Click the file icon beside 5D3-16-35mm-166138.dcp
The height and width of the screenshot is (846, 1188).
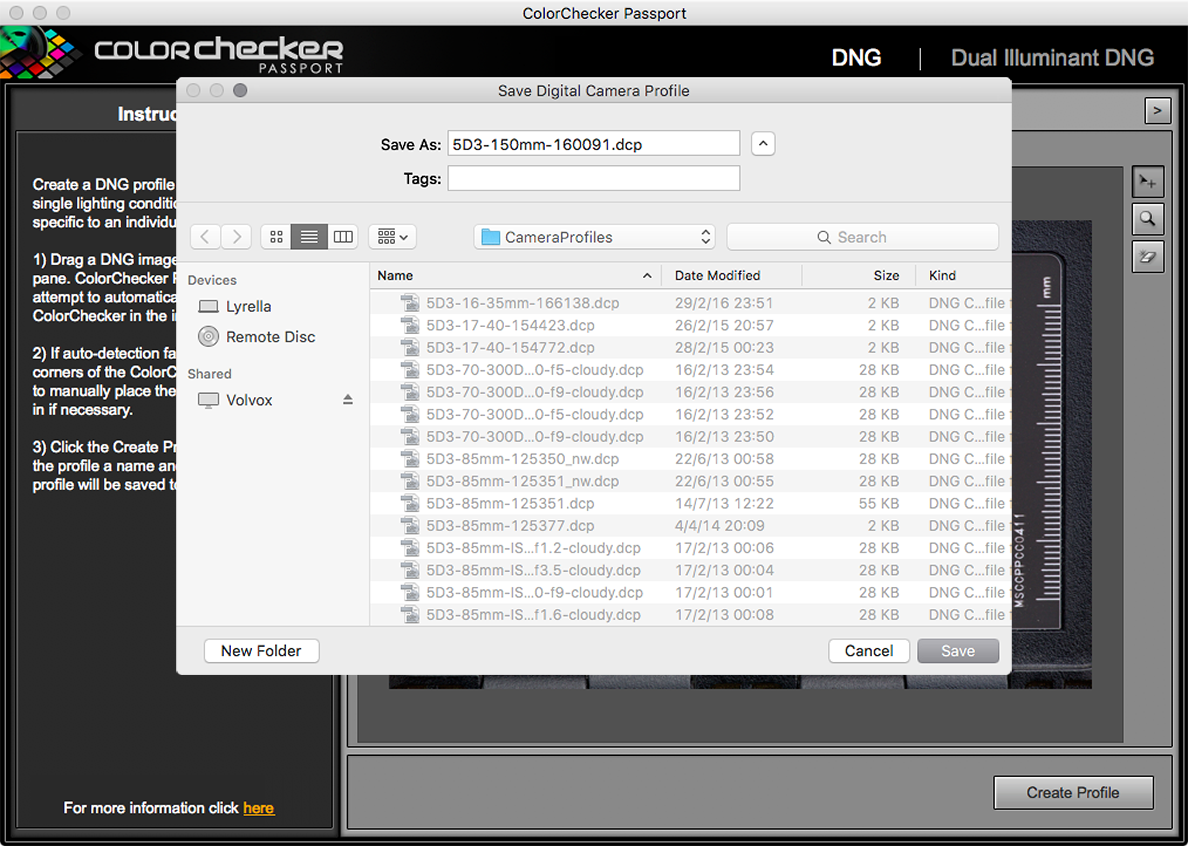(x=410, y=303)
